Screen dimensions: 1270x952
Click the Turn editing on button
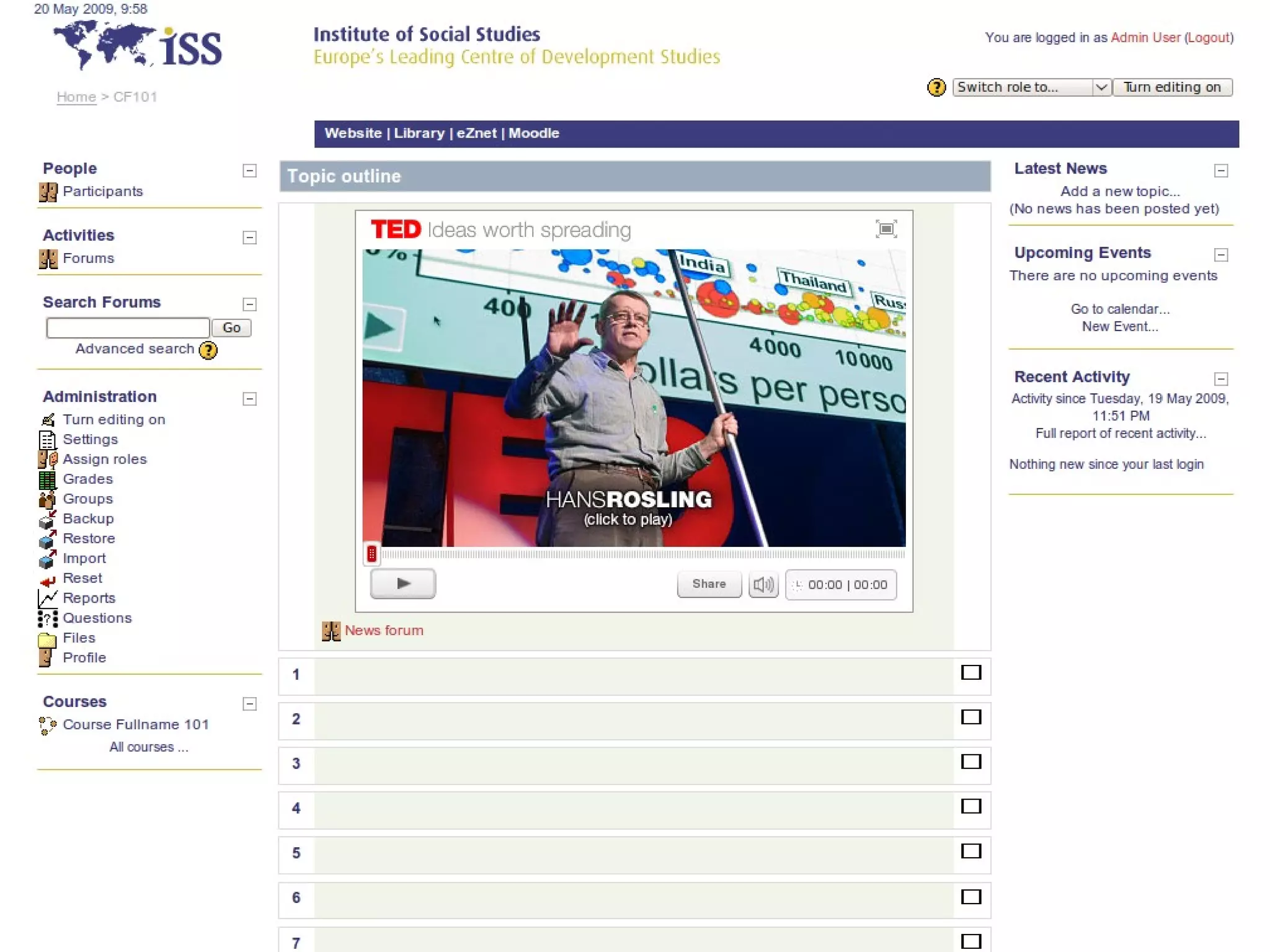(x=1173, y=87)
